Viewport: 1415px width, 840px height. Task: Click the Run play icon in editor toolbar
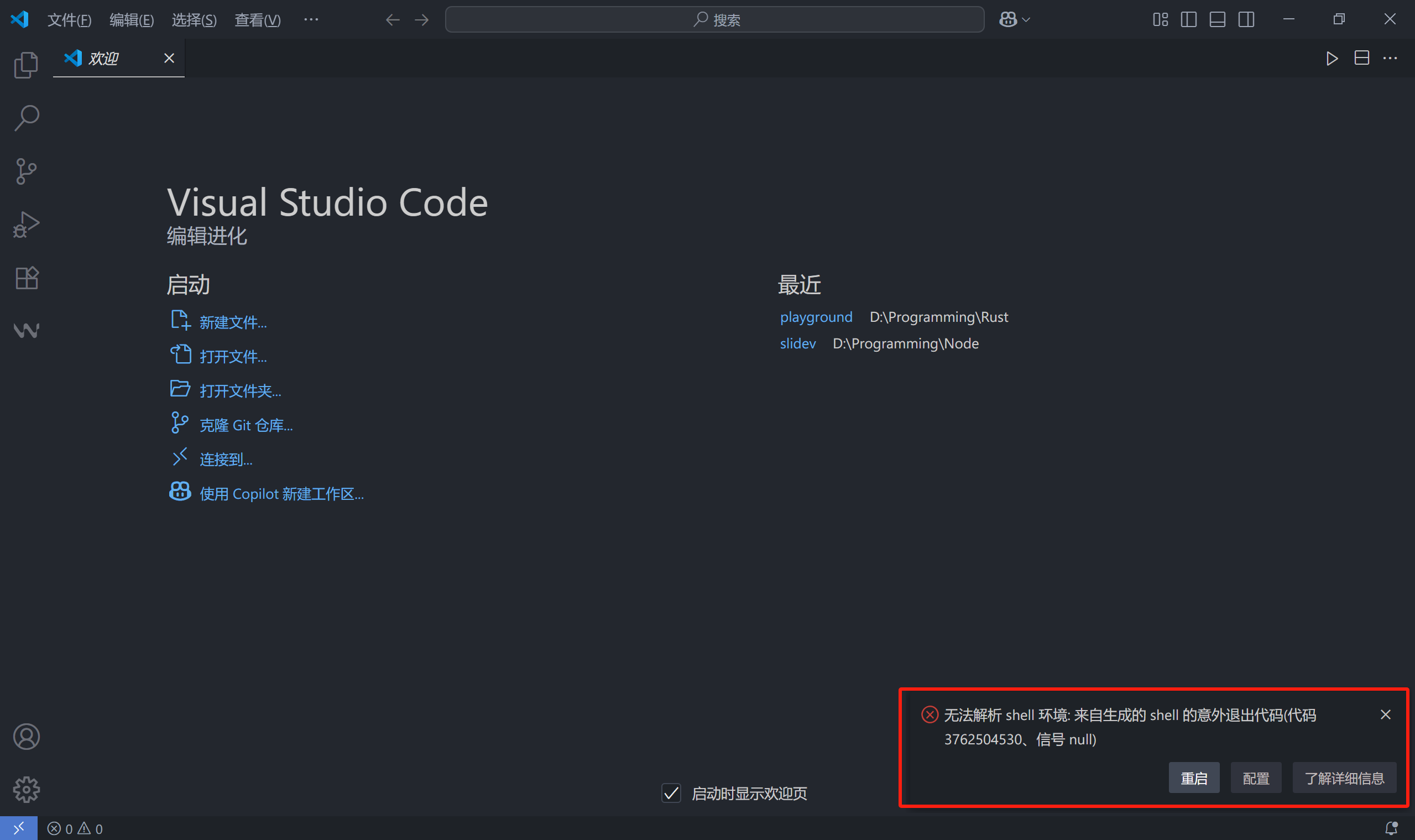1332,58
